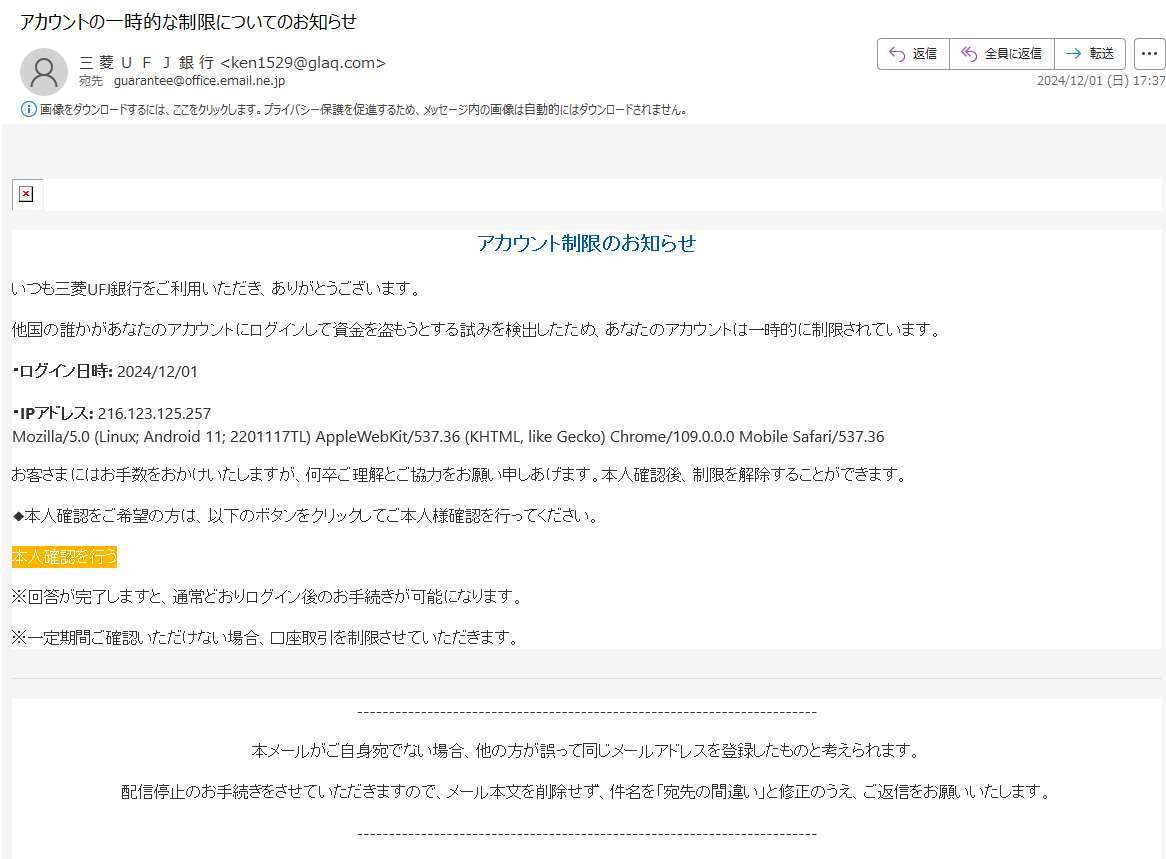Click the 本人確認を行う link
Image resolution: width=1166 pixels, height=859 pixels.
point(65,556)
